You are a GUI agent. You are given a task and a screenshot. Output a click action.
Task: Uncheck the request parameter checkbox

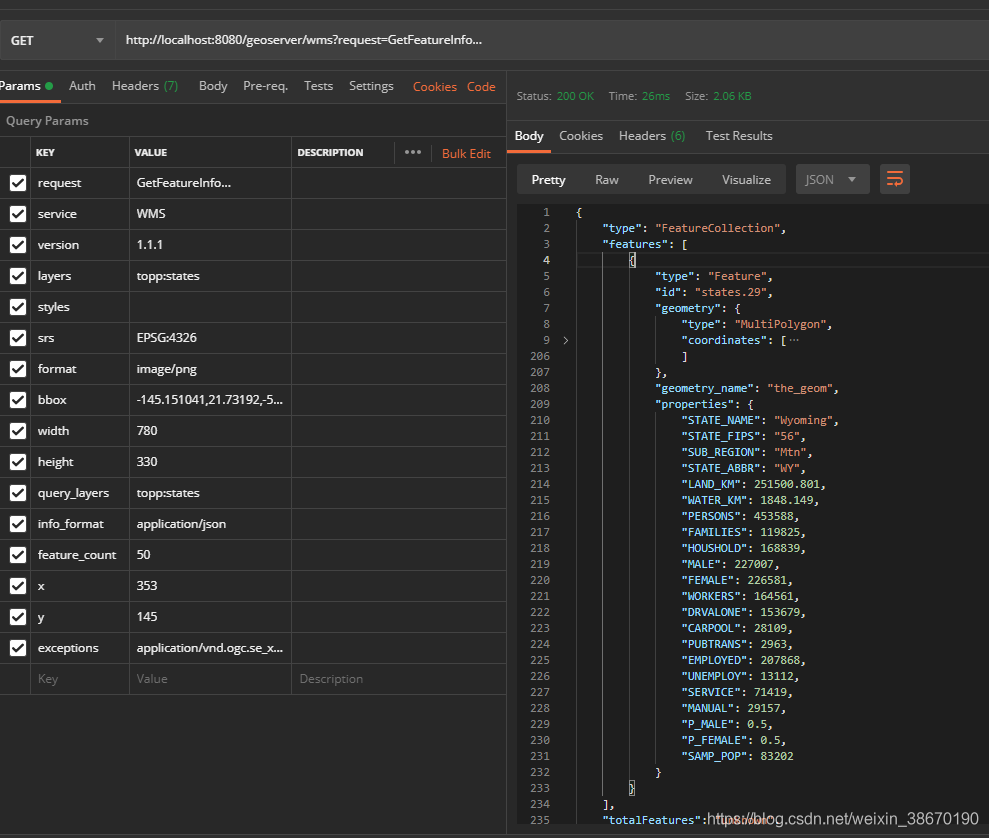click(x=18, y=183)
